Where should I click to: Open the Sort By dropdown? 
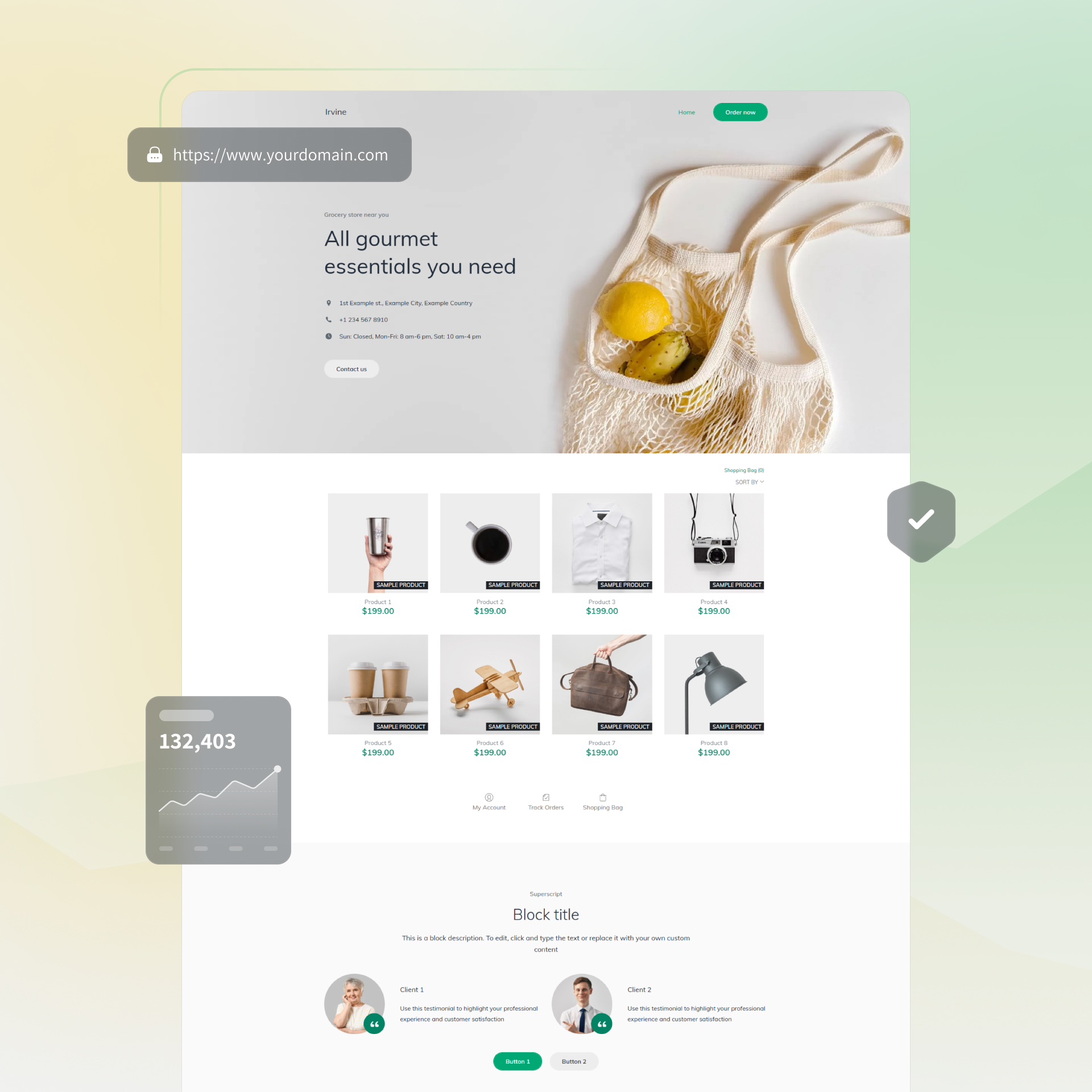point(749,483)
